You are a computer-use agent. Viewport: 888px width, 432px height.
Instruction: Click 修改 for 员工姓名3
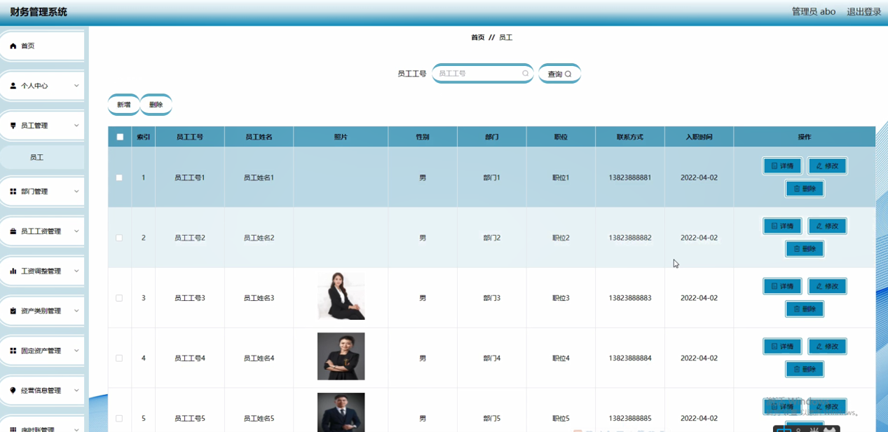(x=827, y=286)
